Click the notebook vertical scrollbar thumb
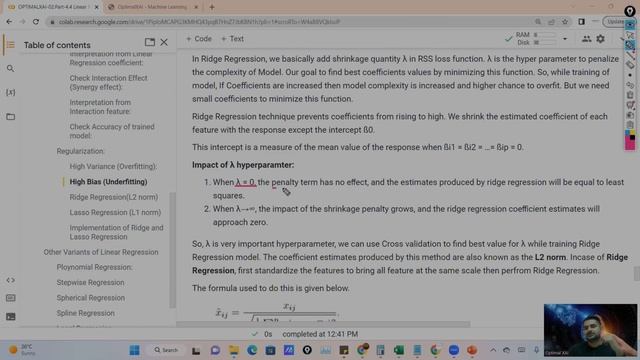Viewport: 640px width, 360px height. click(x=636, y=273)
